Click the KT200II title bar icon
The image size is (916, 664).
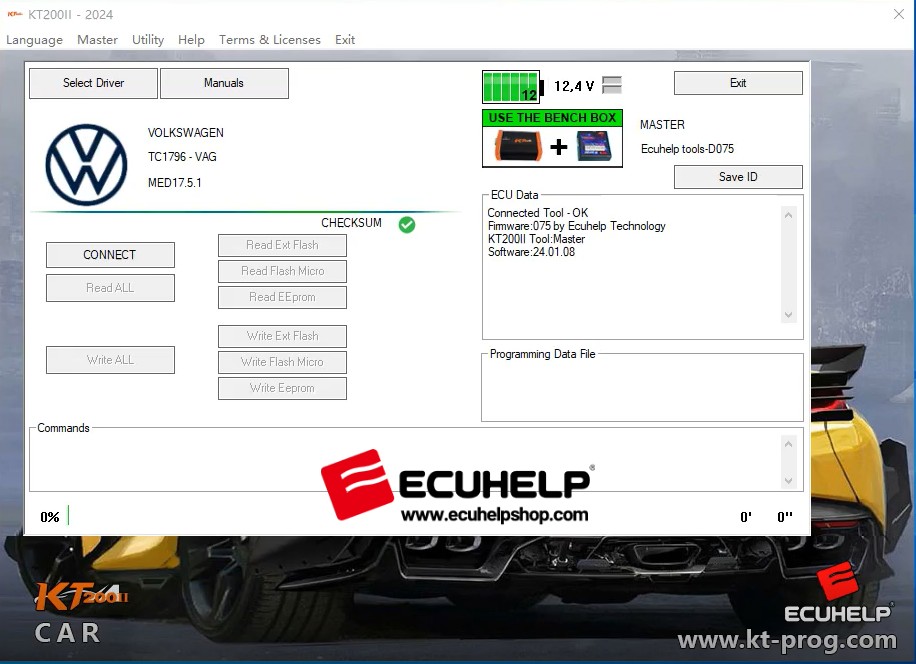[15, 14]
